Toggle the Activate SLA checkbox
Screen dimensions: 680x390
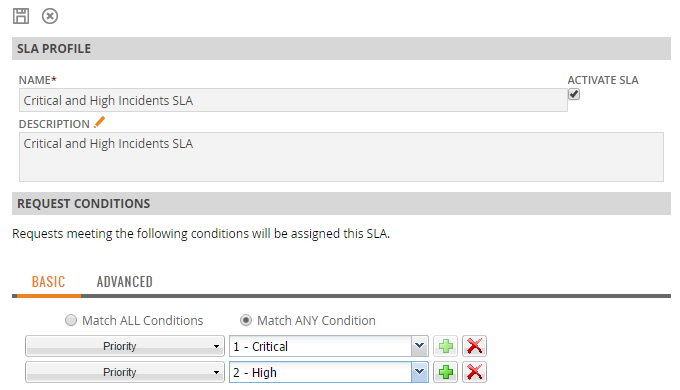(x=574, y=94)
